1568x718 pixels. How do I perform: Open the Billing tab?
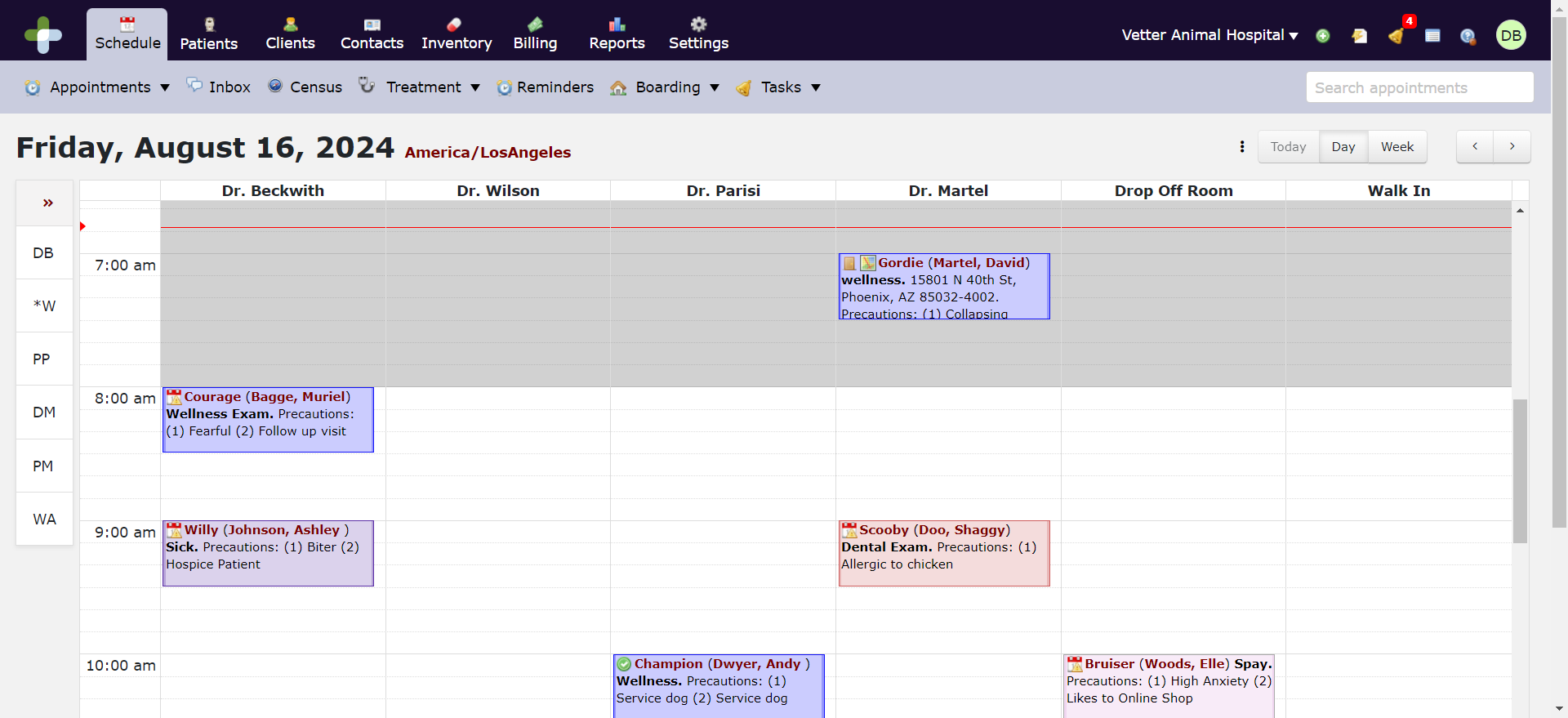535,34
